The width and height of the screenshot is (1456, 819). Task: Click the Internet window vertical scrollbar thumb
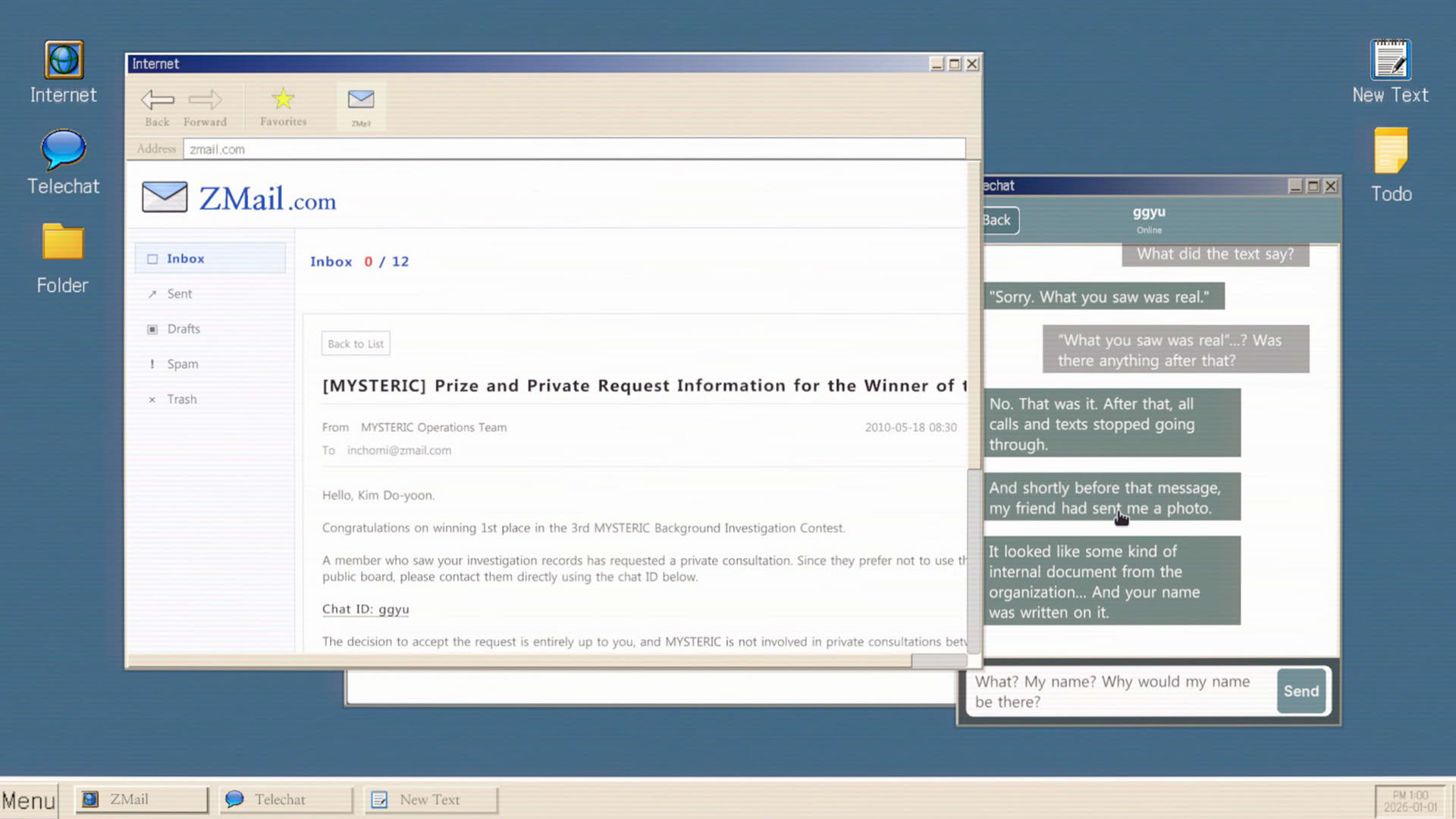tap(974, 560)
